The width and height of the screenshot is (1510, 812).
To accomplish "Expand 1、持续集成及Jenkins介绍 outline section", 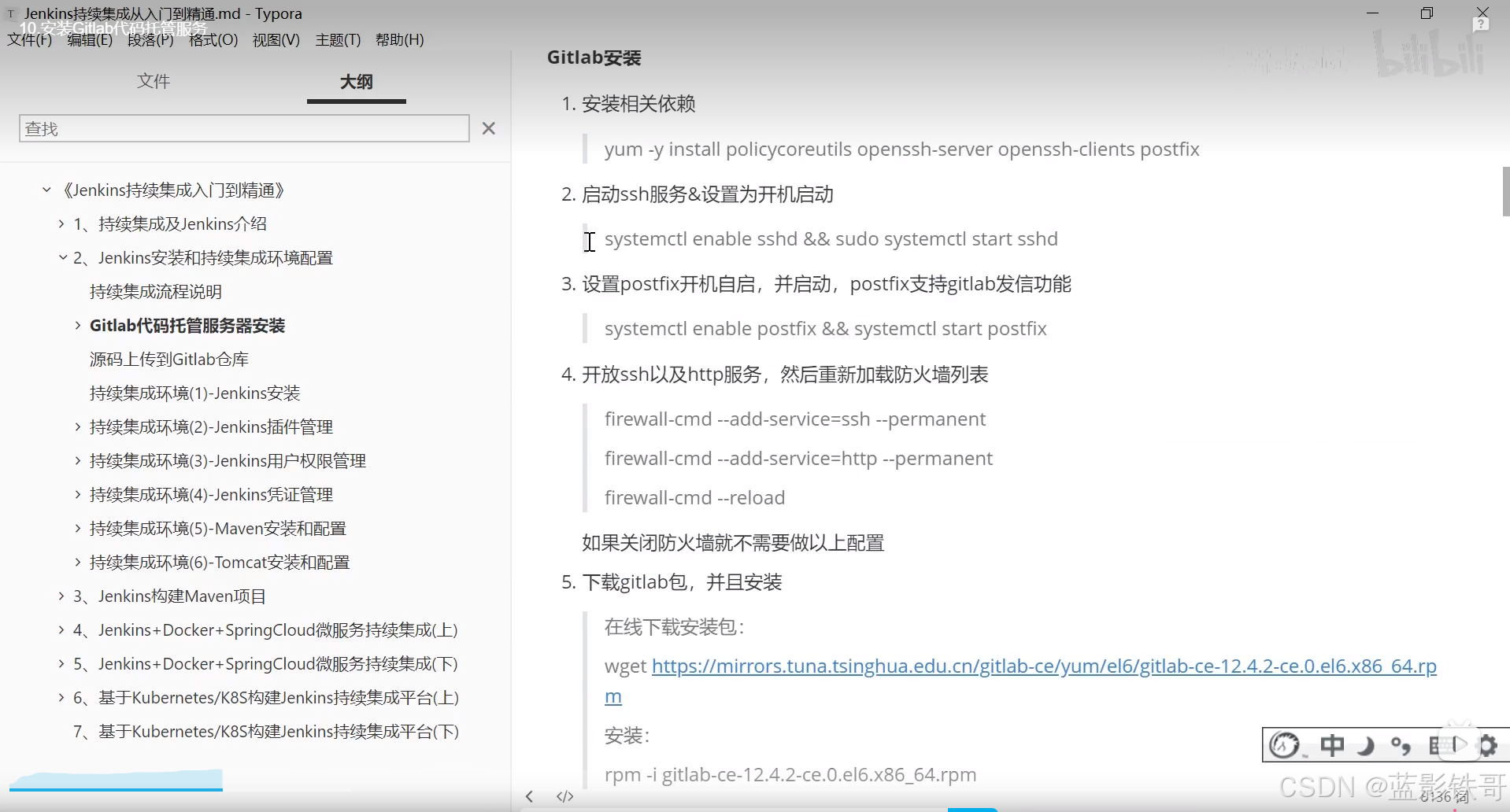I will [62, 223].
